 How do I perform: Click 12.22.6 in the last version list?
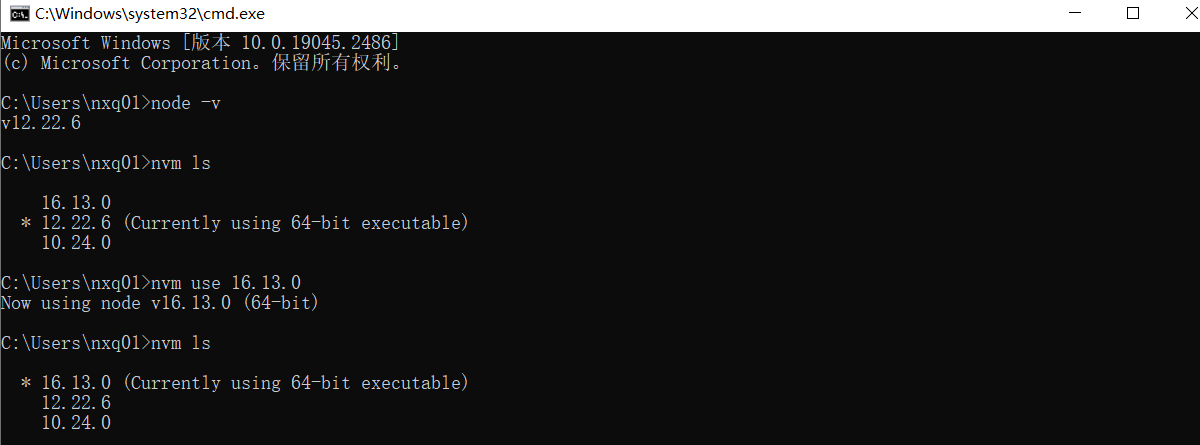tap(76, 403)
